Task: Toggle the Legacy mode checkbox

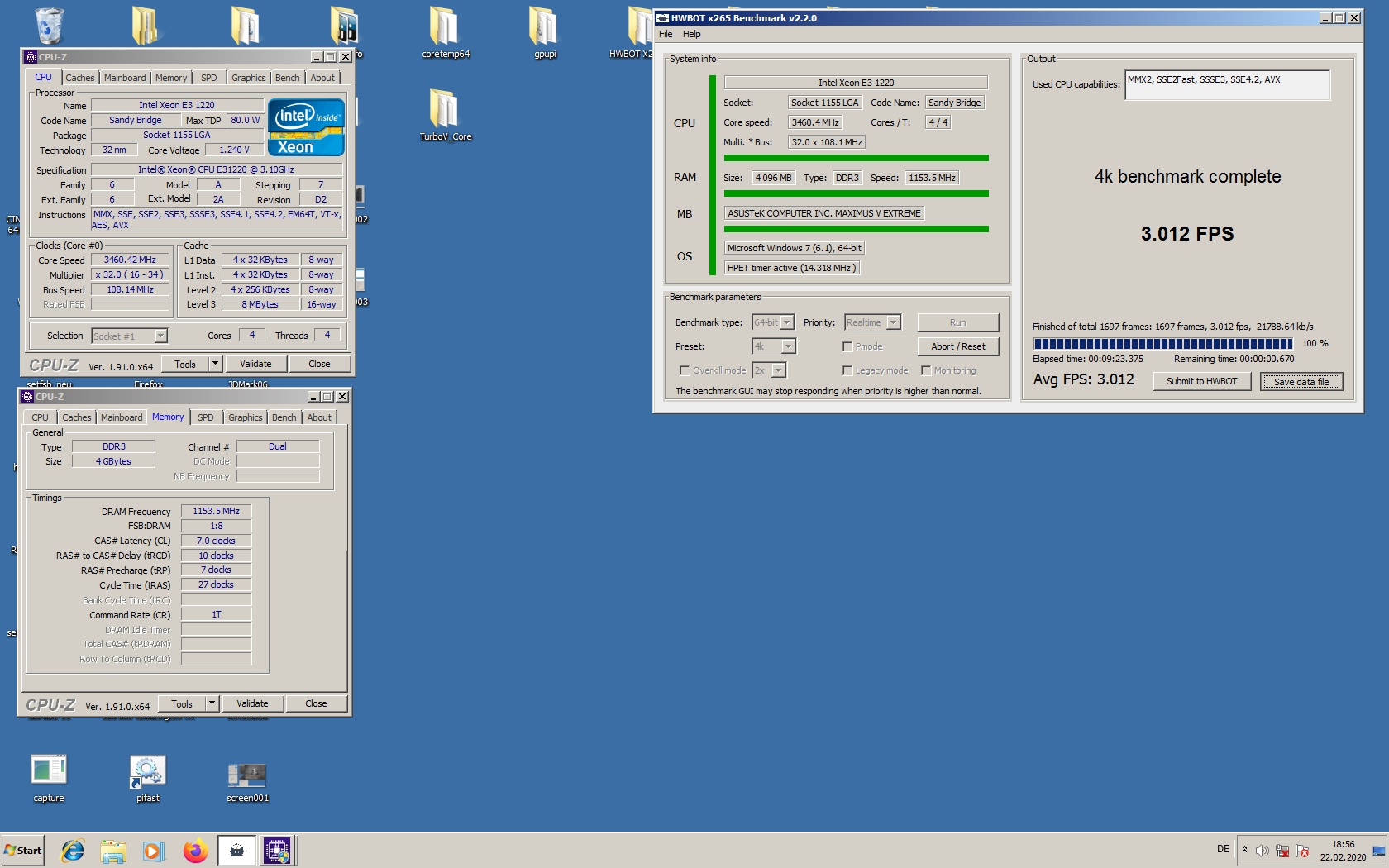Action: pyautogui.click(x=847, y=370)
